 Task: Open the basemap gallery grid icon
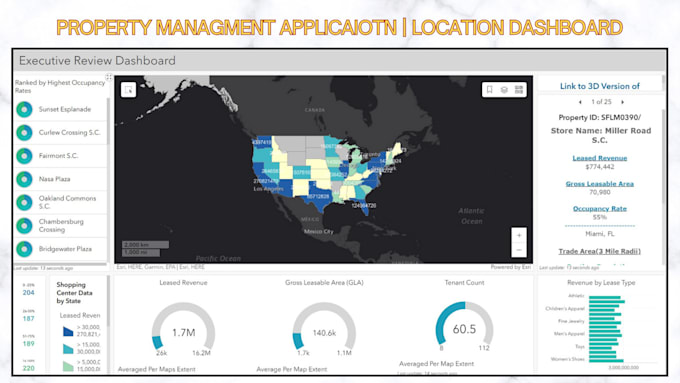pos(519,89)
